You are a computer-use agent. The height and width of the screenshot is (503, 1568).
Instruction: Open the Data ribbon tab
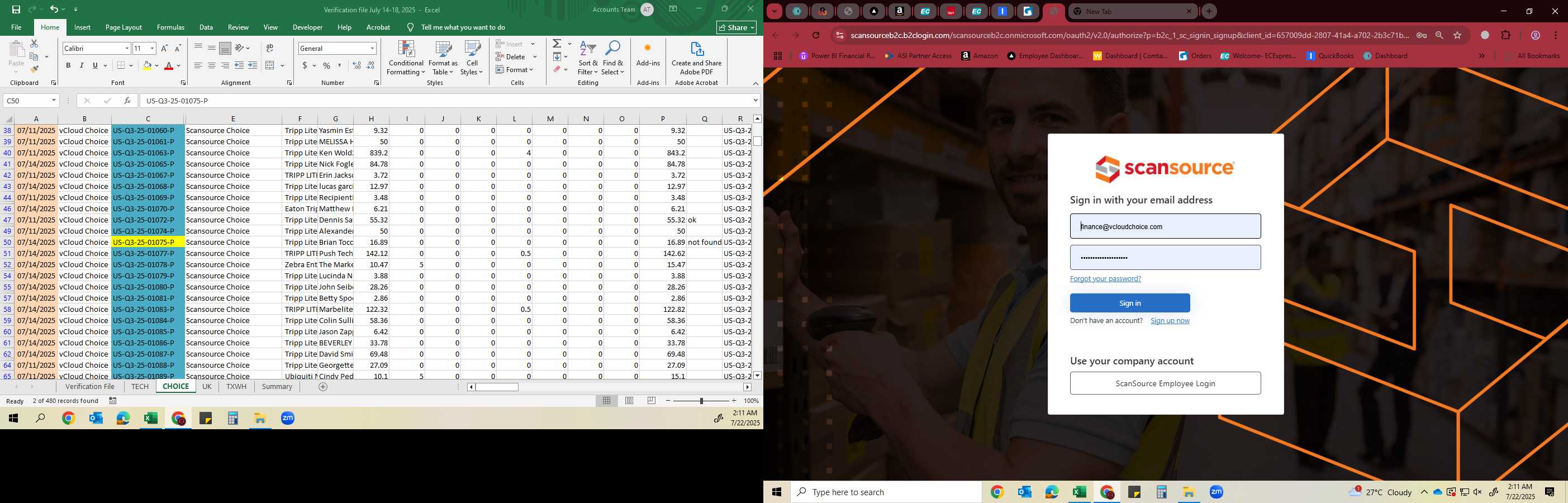click(x=206, y=27)
